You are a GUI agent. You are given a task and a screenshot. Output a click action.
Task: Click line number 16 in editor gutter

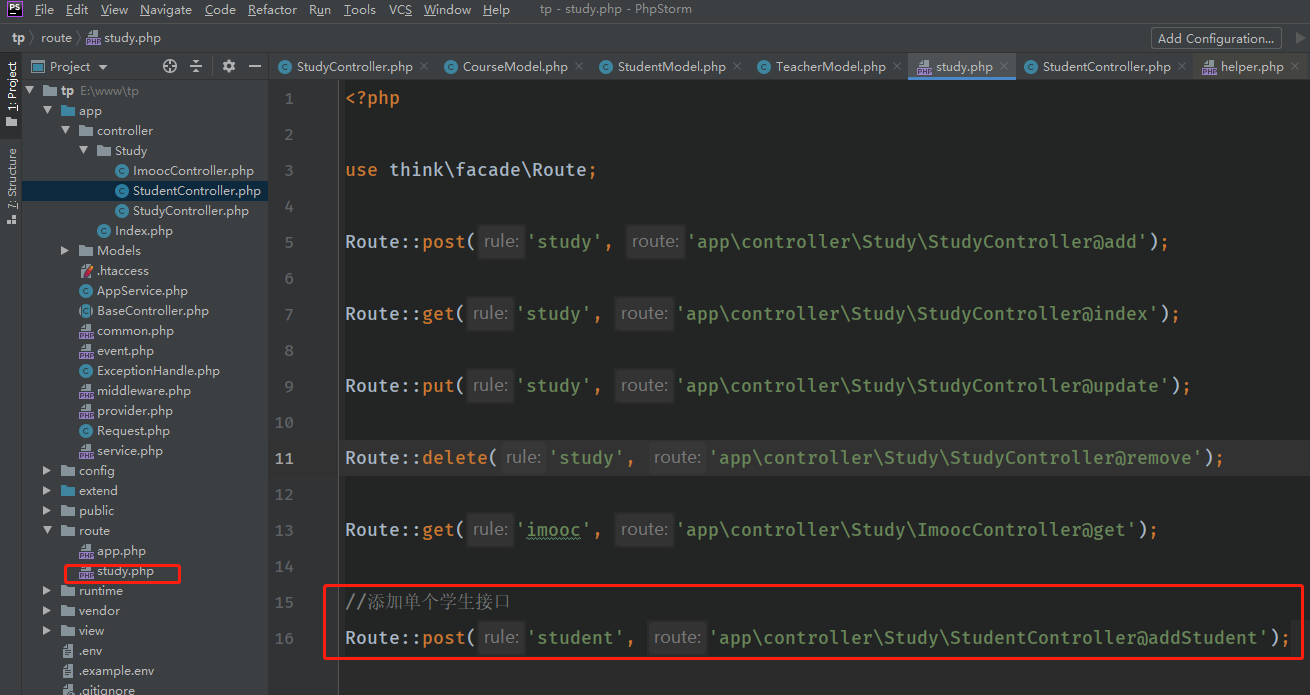point(284,638)
